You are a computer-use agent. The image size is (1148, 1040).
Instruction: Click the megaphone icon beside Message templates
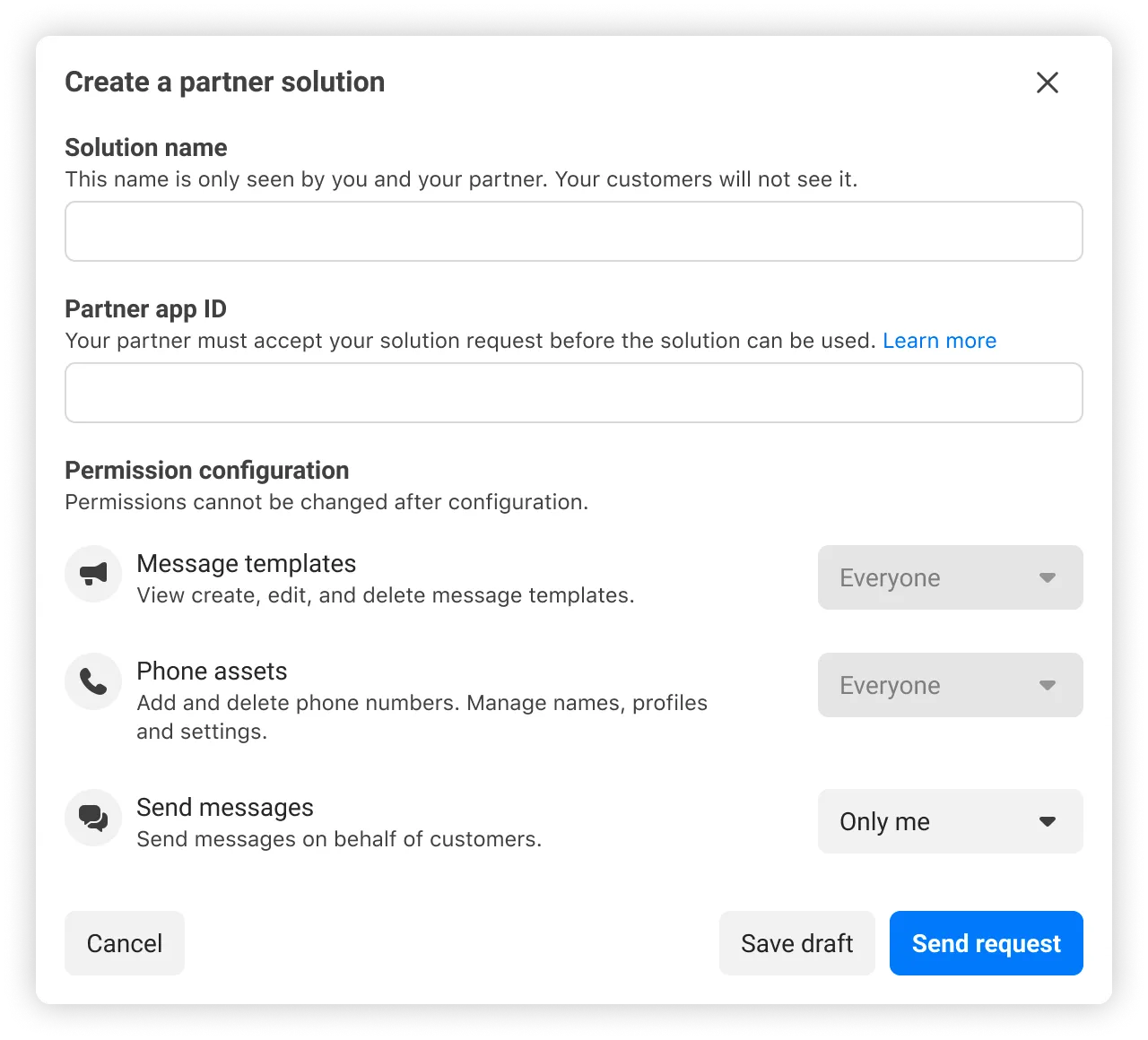tap(93, 574)
